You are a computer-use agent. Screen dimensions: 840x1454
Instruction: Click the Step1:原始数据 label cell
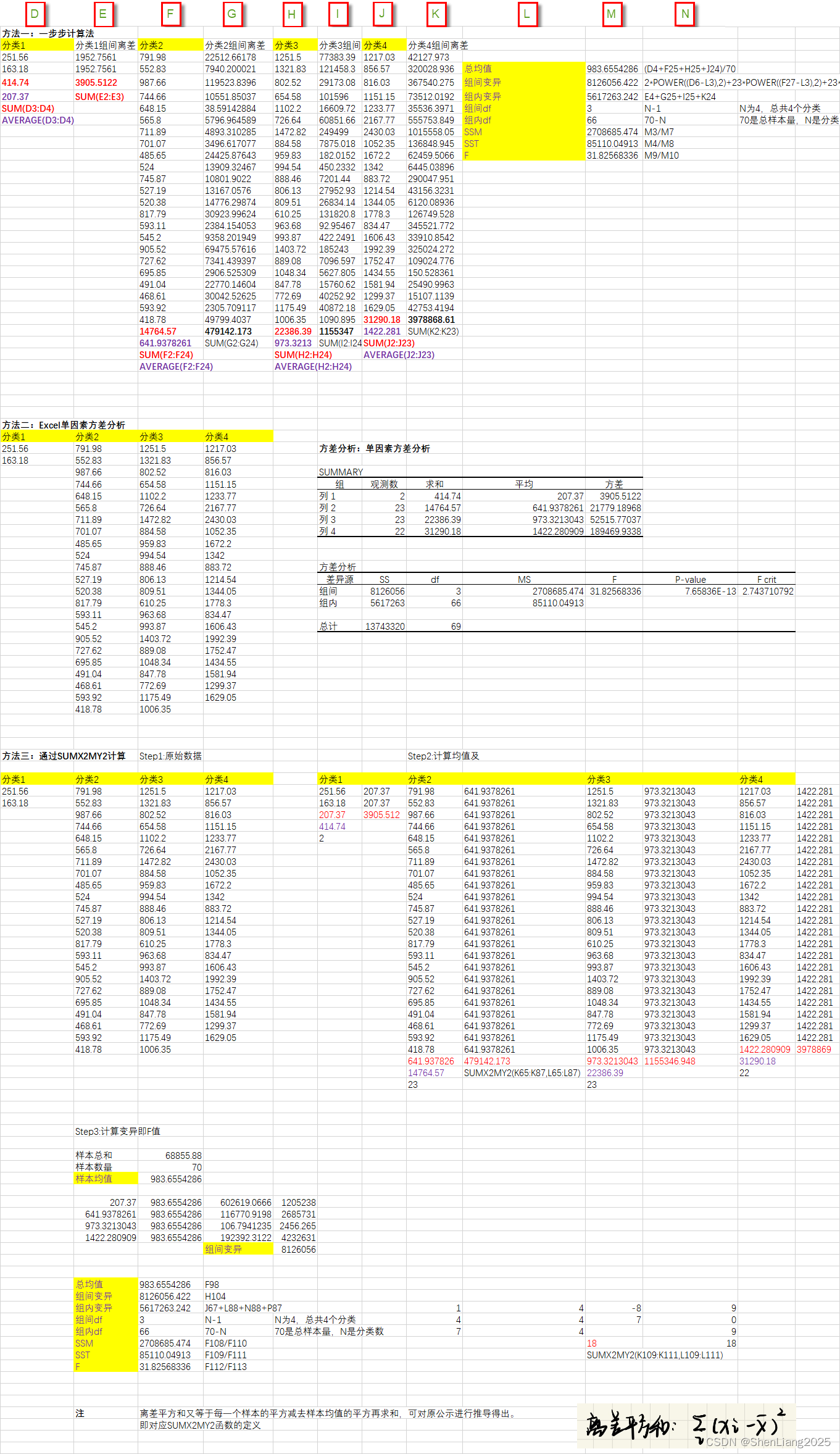[x=170, y=756]
